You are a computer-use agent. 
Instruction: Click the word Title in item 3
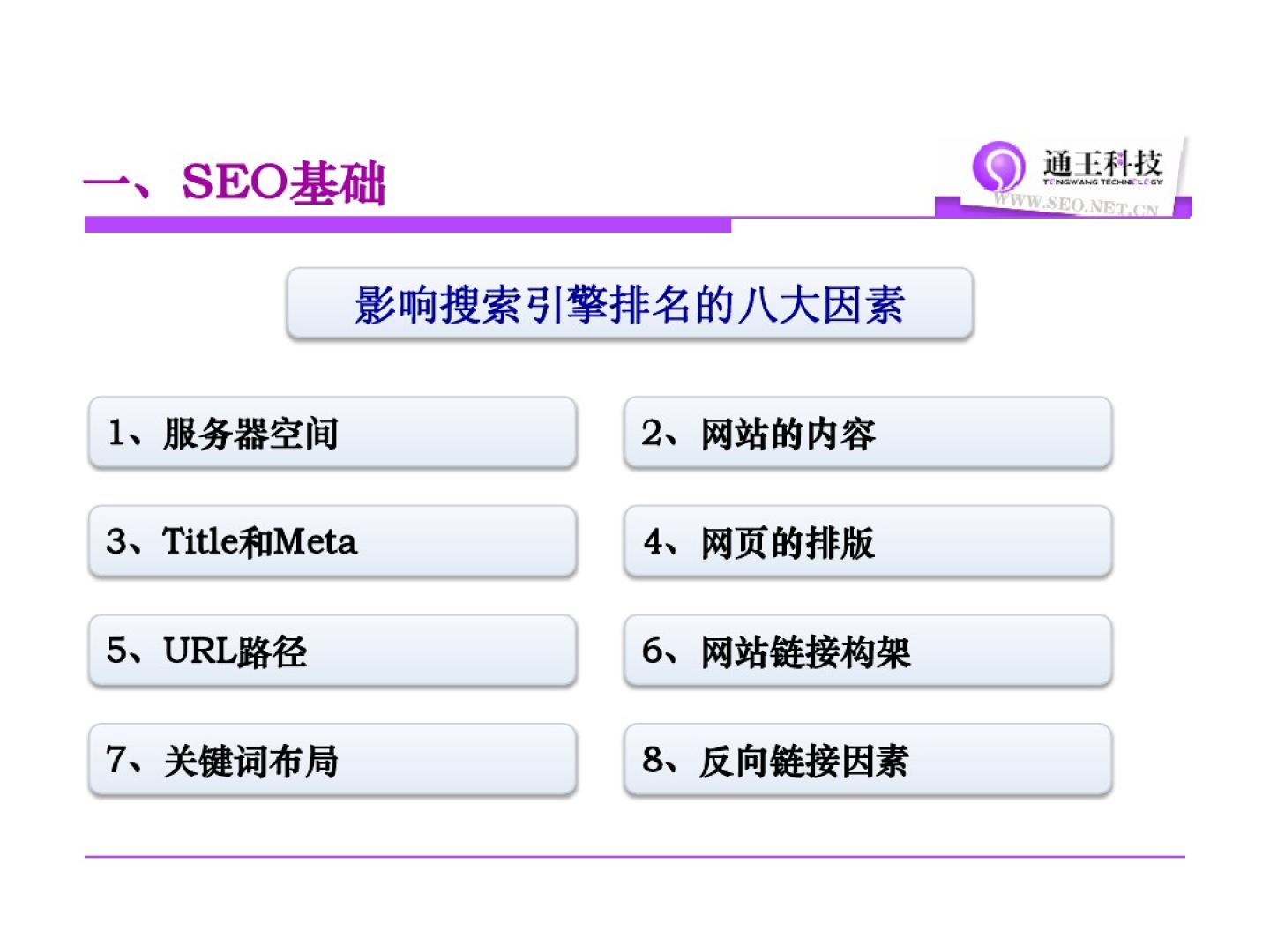pyautogui.click(x=199, y=541)
